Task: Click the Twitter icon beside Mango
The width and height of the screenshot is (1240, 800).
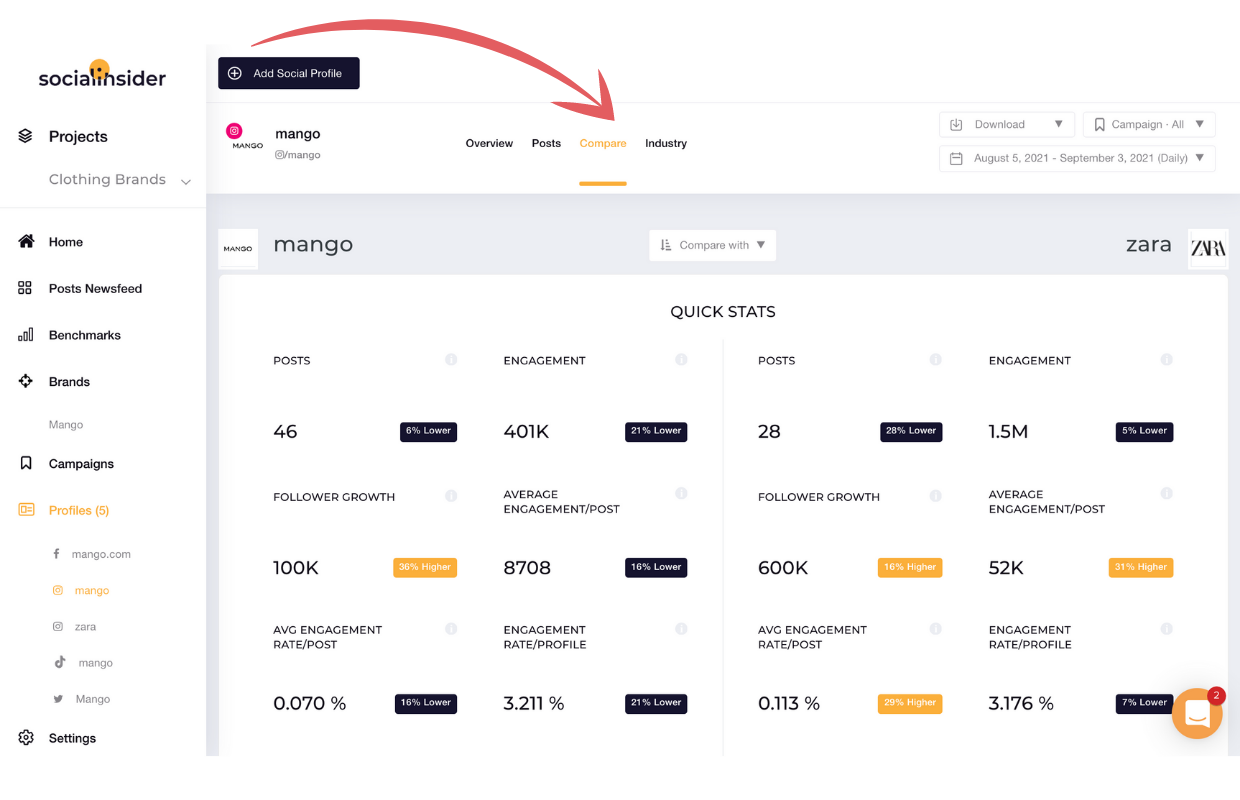Action: [x=59, y=699]
